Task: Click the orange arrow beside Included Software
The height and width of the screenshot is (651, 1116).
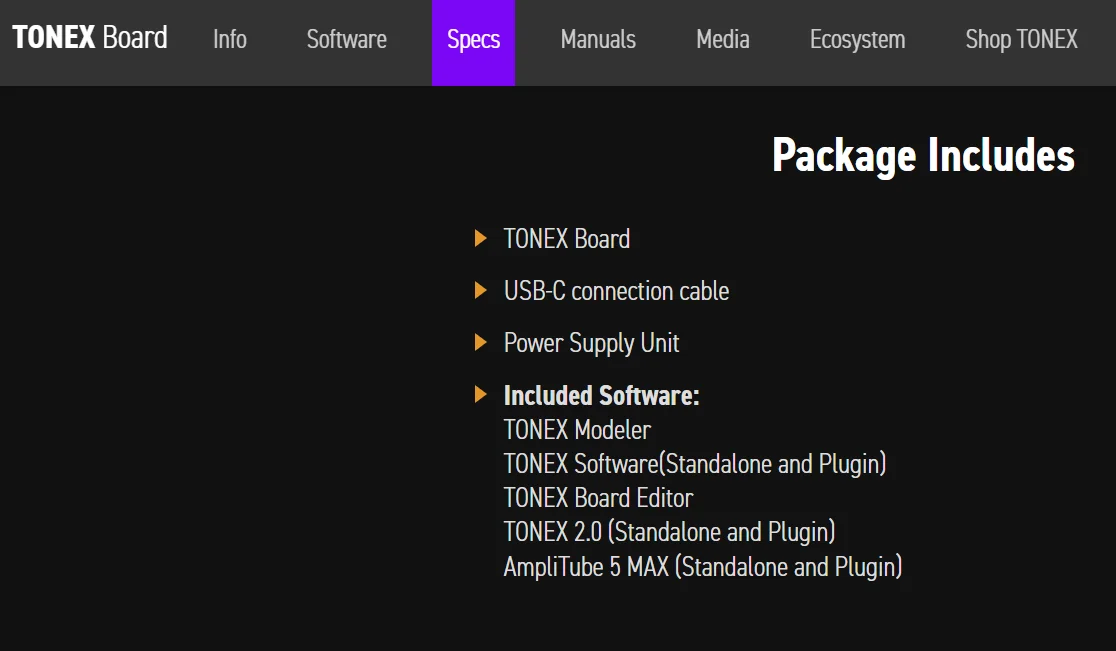Action: [480, 394]
